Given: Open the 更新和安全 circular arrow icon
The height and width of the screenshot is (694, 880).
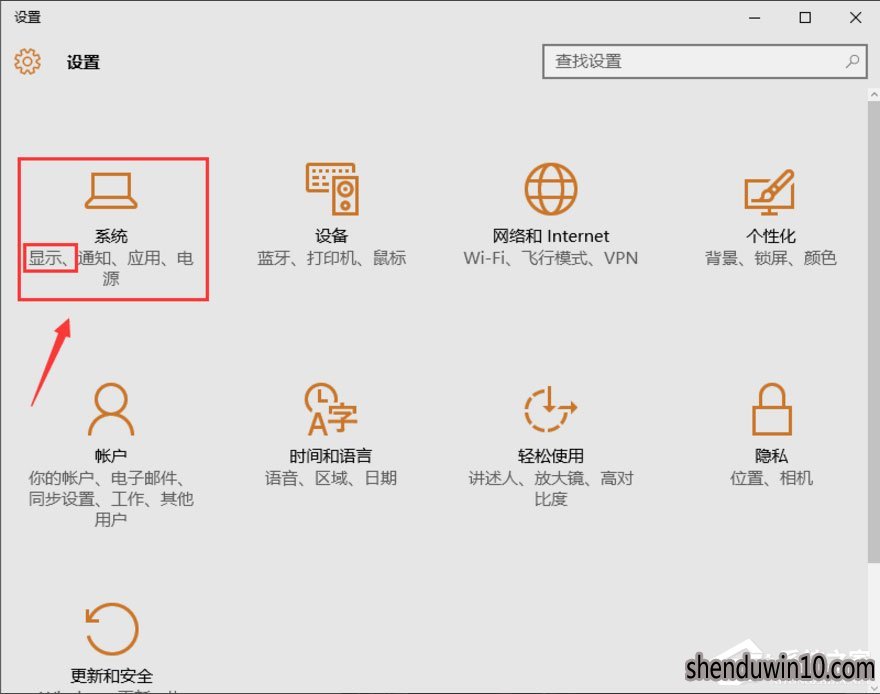Looking at the screenshot, I should (x=111, y=629).
